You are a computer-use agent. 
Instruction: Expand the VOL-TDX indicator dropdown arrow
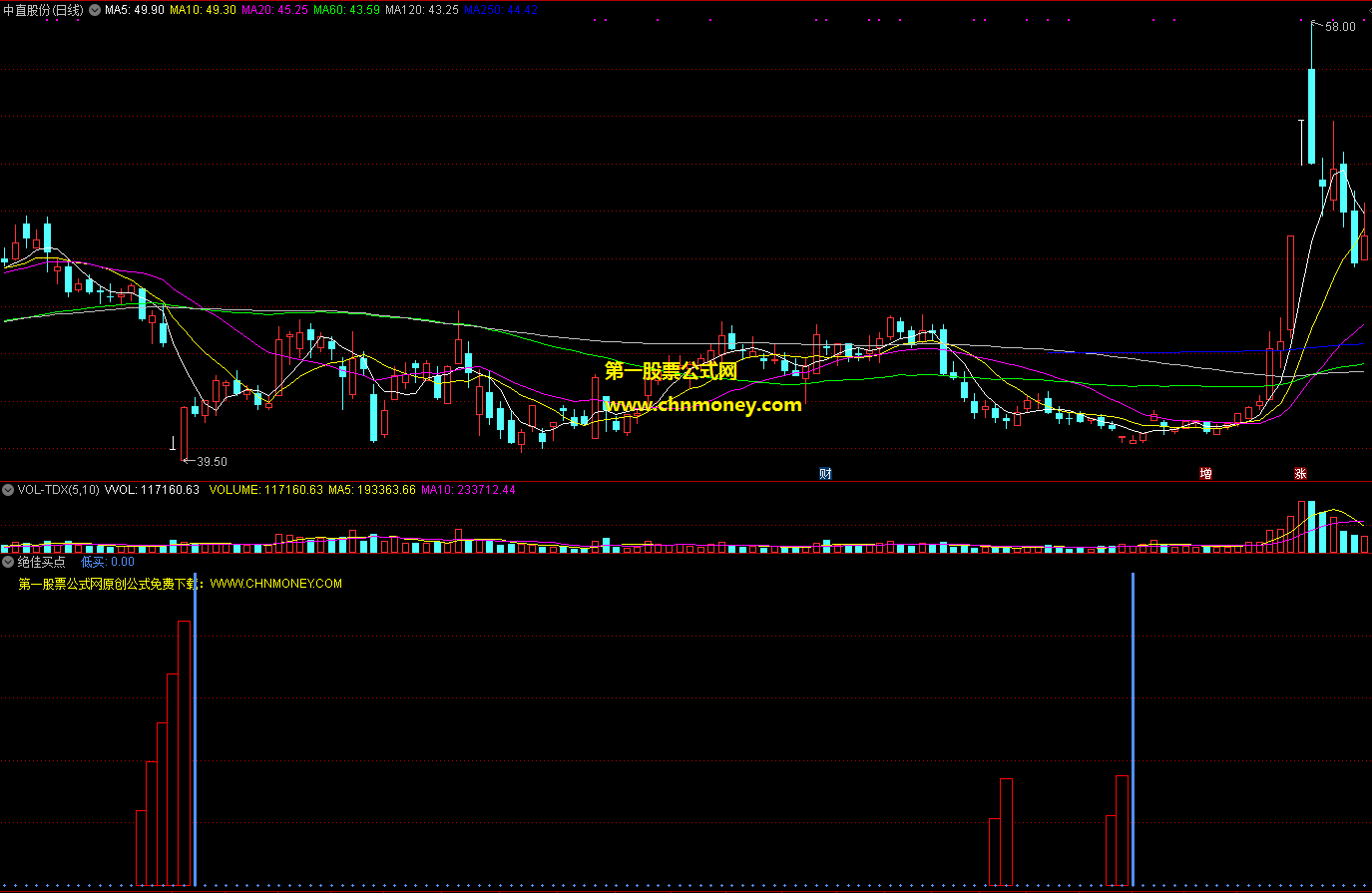coord(8,490)
